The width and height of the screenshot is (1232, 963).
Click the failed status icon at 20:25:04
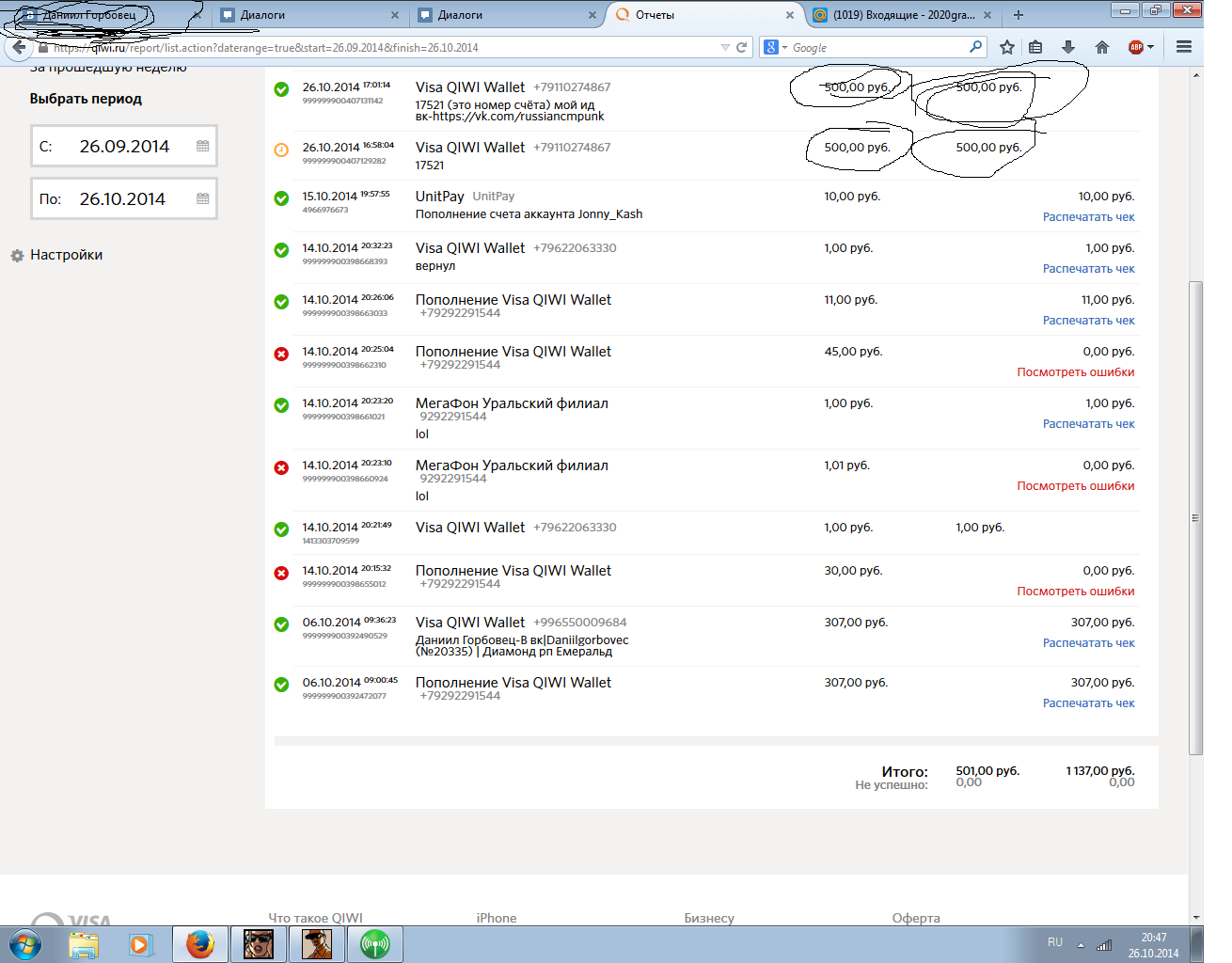[x=281, y=355]
